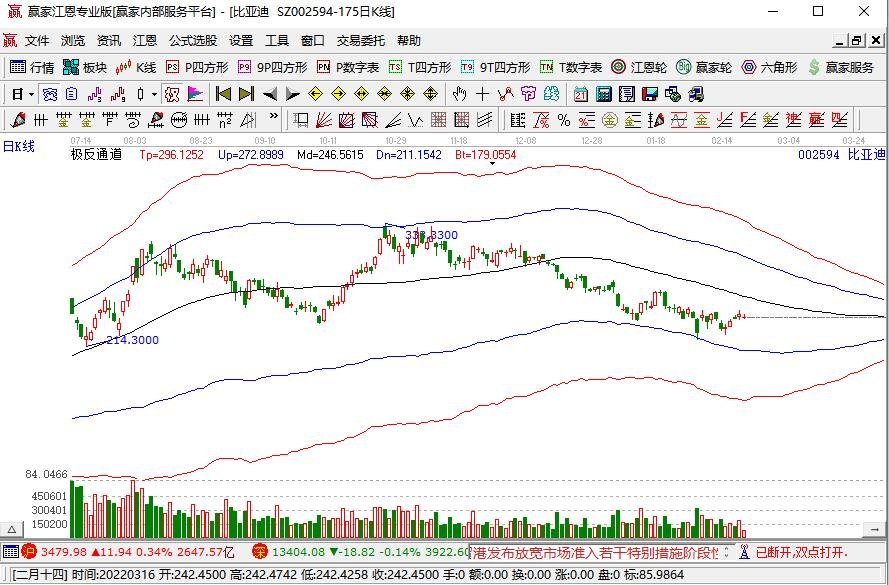889x585 pixels.
Task: Select the hand pan tool
Action: click(x=459, y=94)
